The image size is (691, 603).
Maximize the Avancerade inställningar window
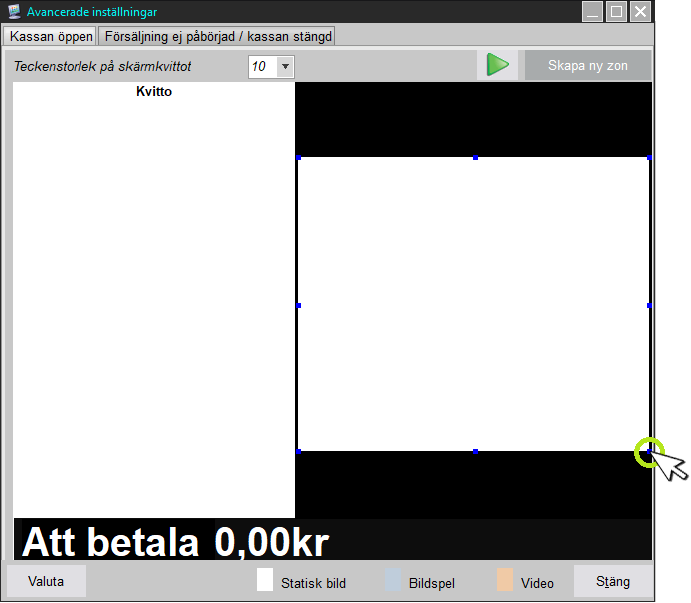616,12
